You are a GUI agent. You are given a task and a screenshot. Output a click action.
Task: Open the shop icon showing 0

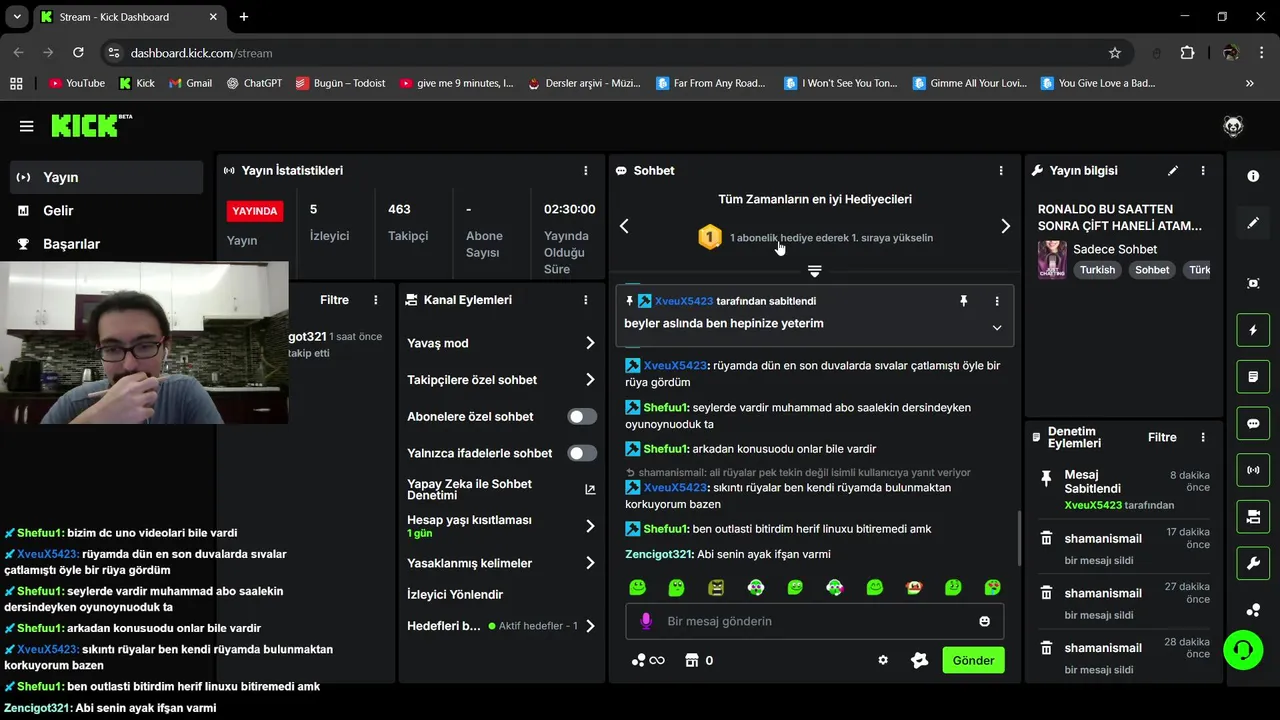699,660
